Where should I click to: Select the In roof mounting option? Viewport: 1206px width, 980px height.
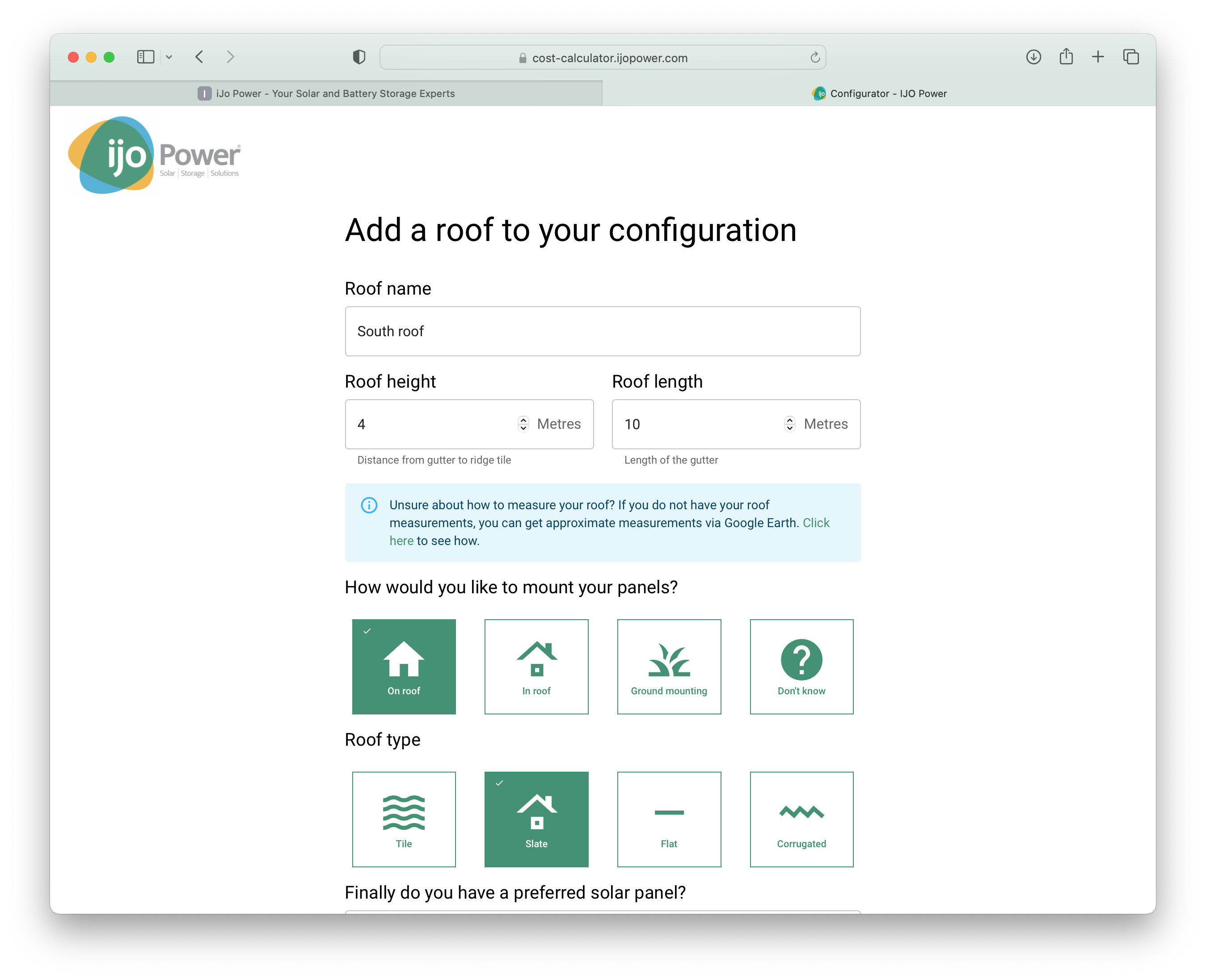[536, 666]
